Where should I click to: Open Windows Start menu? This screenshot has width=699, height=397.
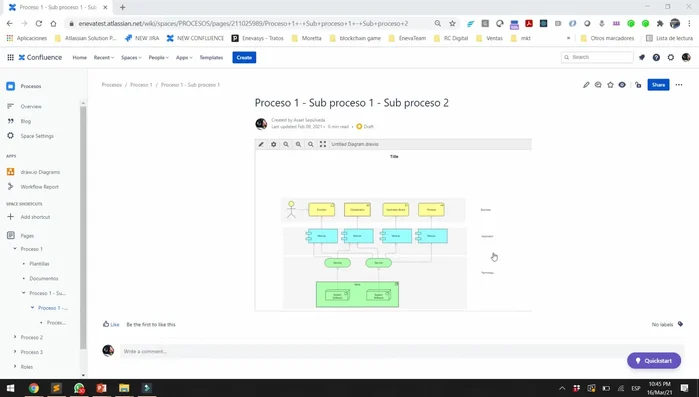[10, 388]
